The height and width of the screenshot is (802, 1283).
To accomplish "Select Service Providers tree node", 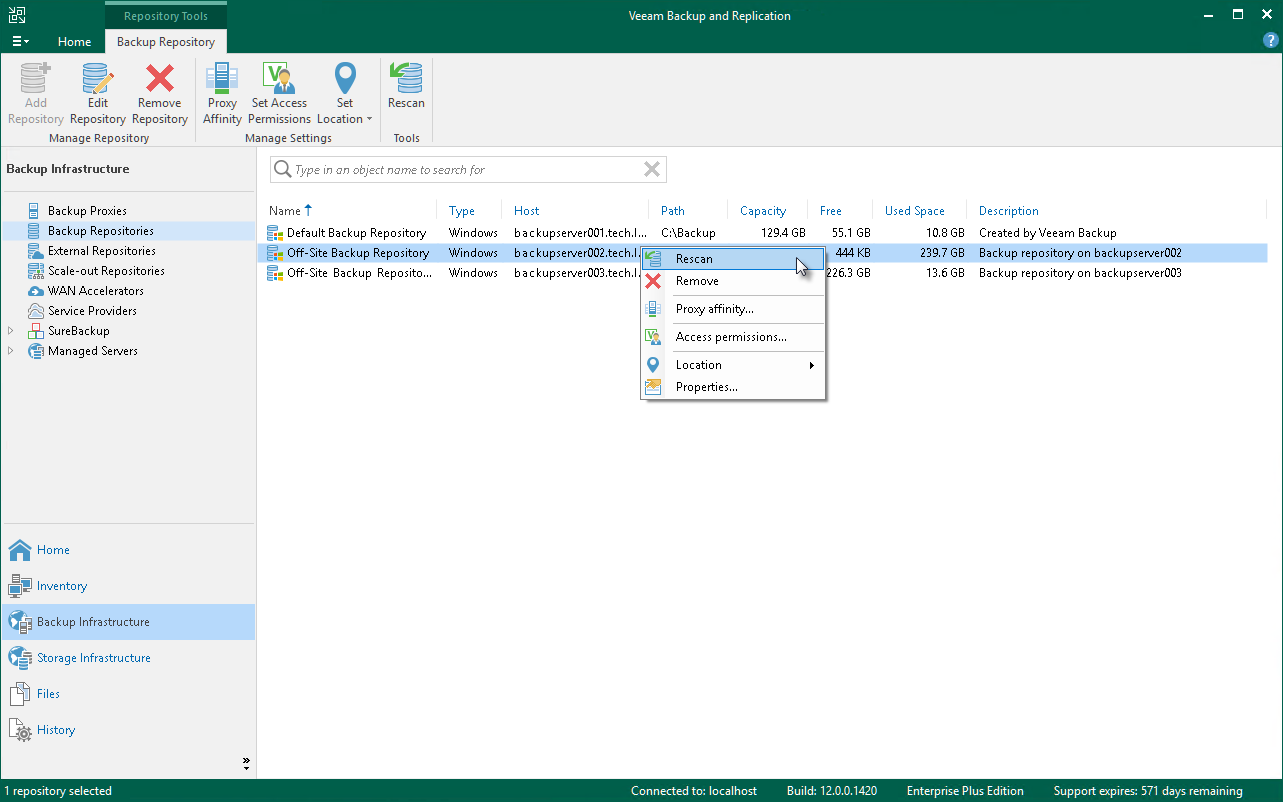I will [x=92, y=311].
